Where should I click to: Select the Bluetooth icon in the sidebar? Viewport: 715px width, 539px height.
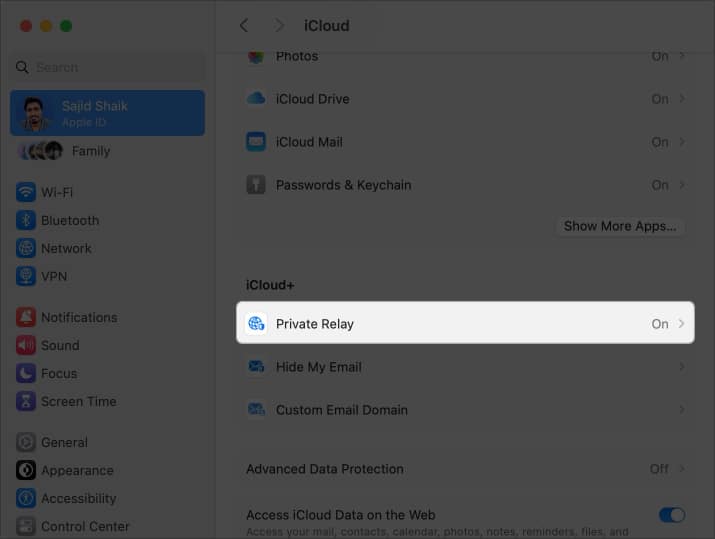click(x=26, y=220)
